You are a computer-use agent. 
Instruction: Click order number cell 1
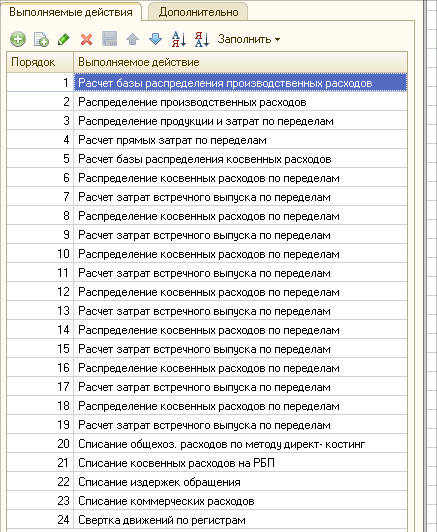click(40, 83)
